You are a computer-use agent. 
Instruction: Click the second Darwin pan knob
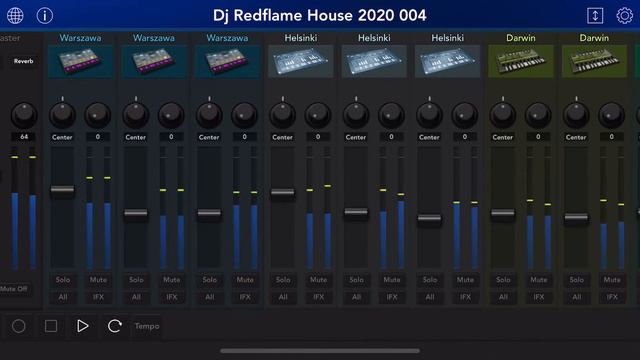(576, 116)
